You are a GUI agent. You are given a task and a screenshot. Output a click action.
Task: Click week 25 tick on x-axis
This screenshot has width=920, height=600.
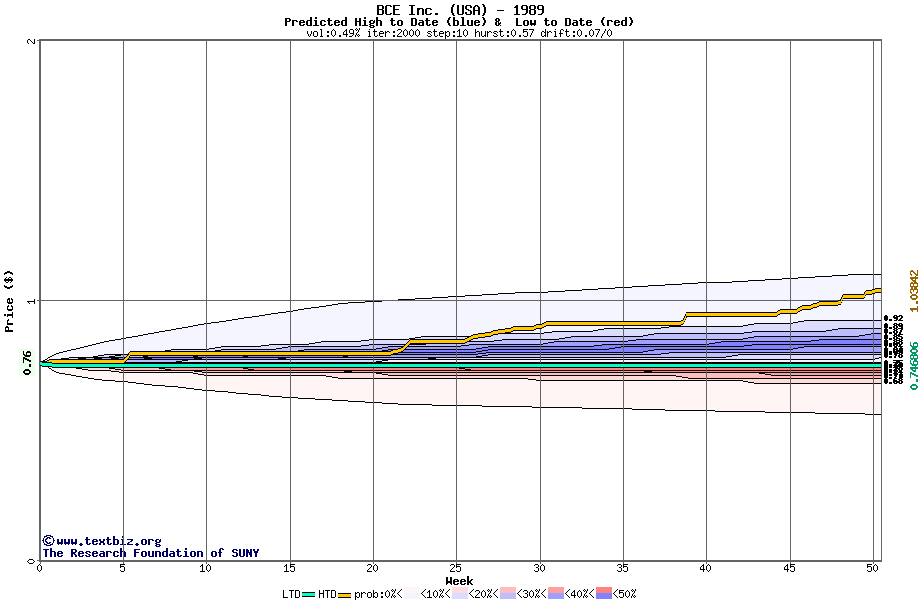tap(456, 568)
